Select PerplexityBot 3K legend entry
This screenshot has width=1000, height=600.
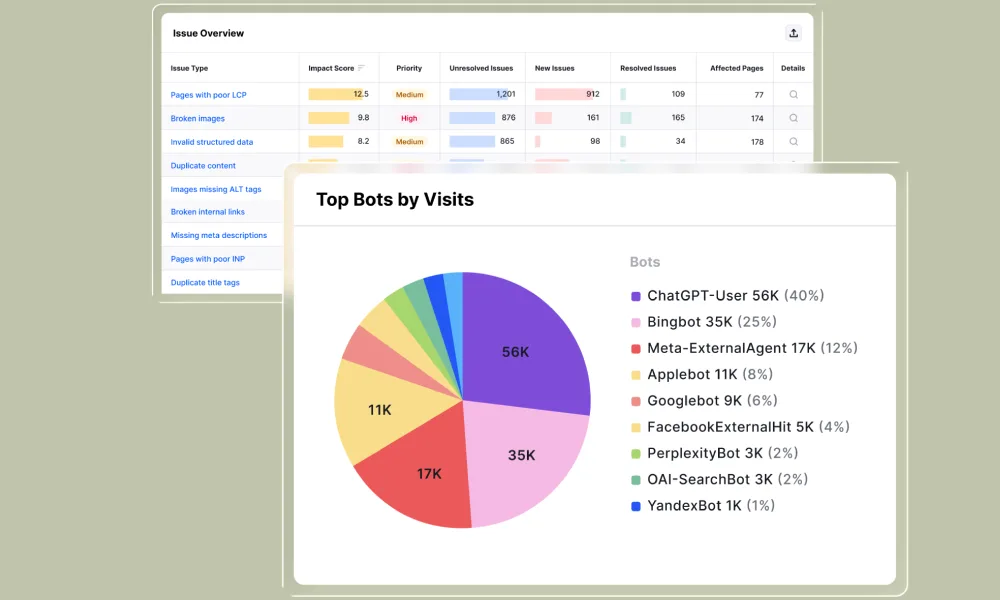coord(714,453)
